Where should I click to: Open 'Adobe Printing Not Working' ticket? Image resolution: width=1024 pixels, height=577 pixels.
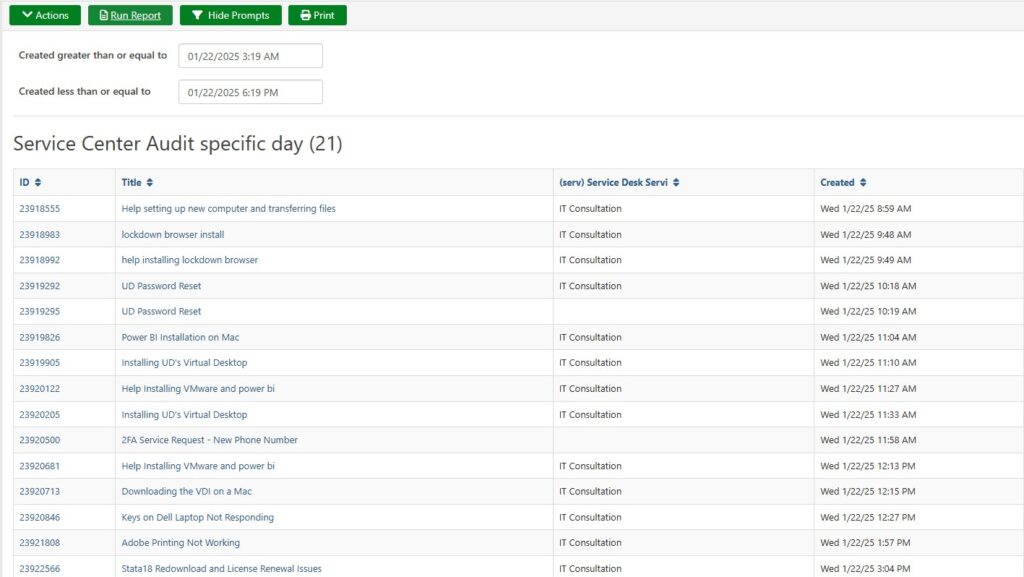181,543
